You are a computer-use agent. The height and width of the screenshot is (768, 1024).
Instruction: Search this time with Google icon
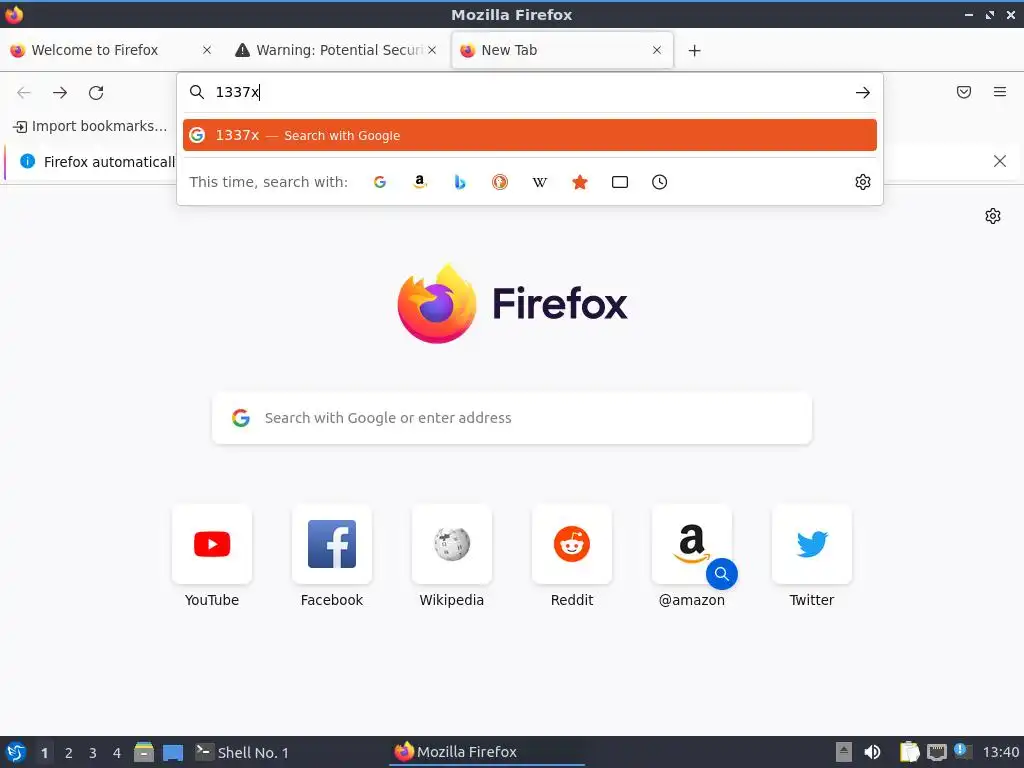[x=379, y=182]
